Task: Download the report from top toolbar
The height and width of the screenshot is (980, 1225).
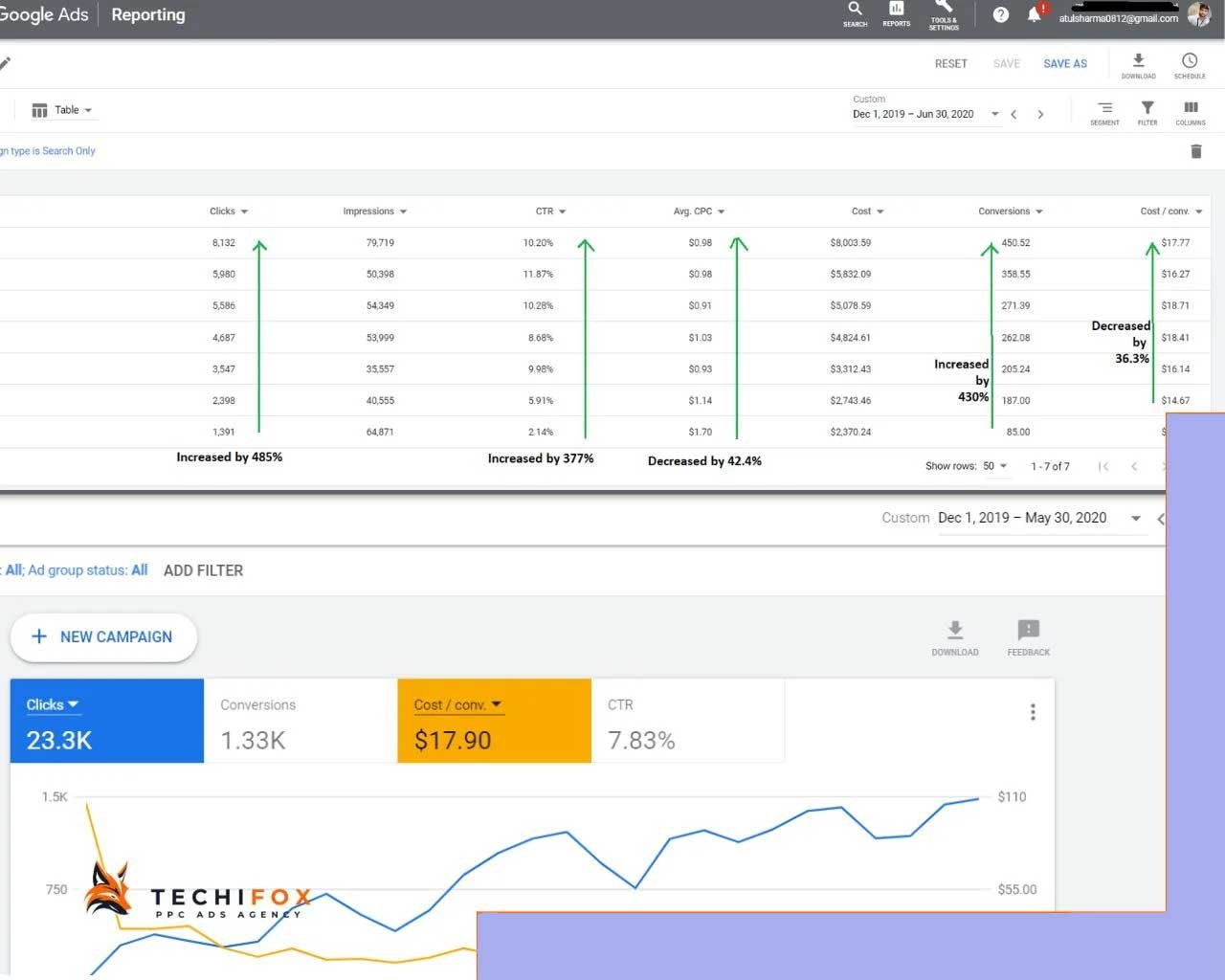Action: point(1138,65)
